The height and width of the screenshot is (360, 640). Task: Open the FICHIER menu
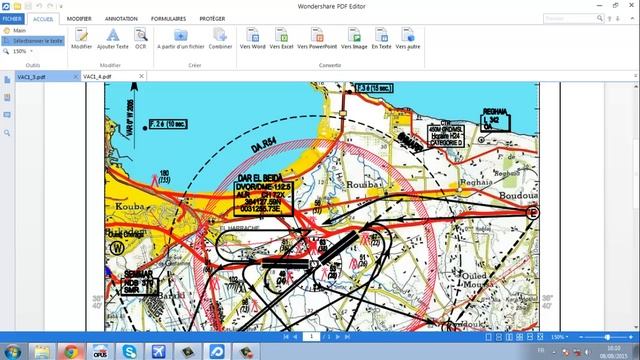12,19
